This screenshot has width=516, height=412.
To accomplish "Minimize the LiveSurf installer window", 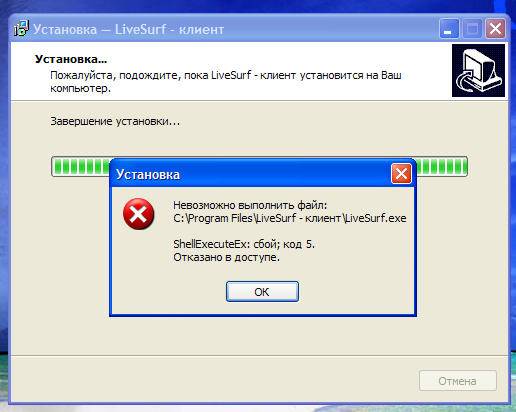I will click(x=449, y=29).
